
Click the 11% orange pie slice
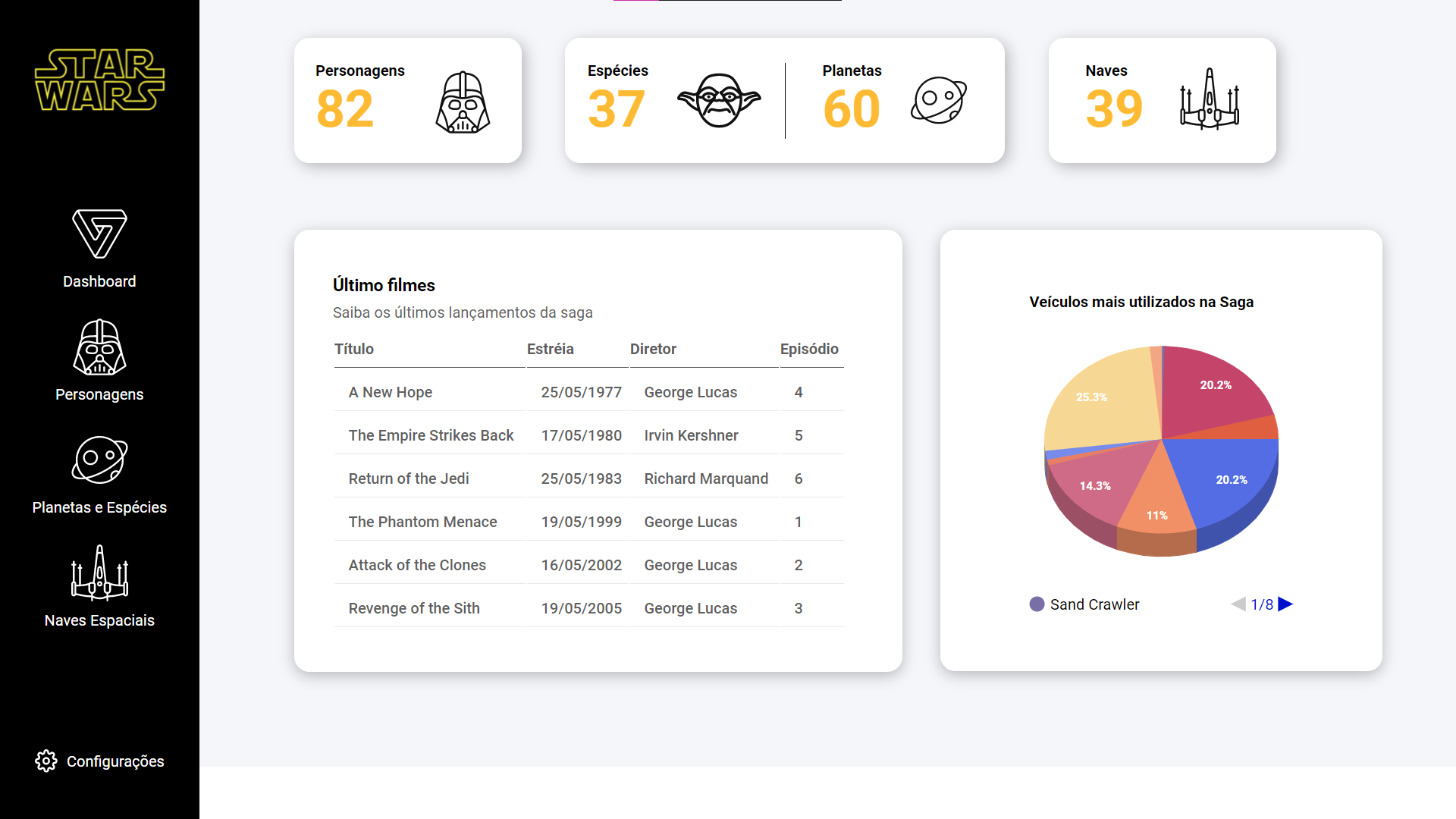tap(1157, 508)
